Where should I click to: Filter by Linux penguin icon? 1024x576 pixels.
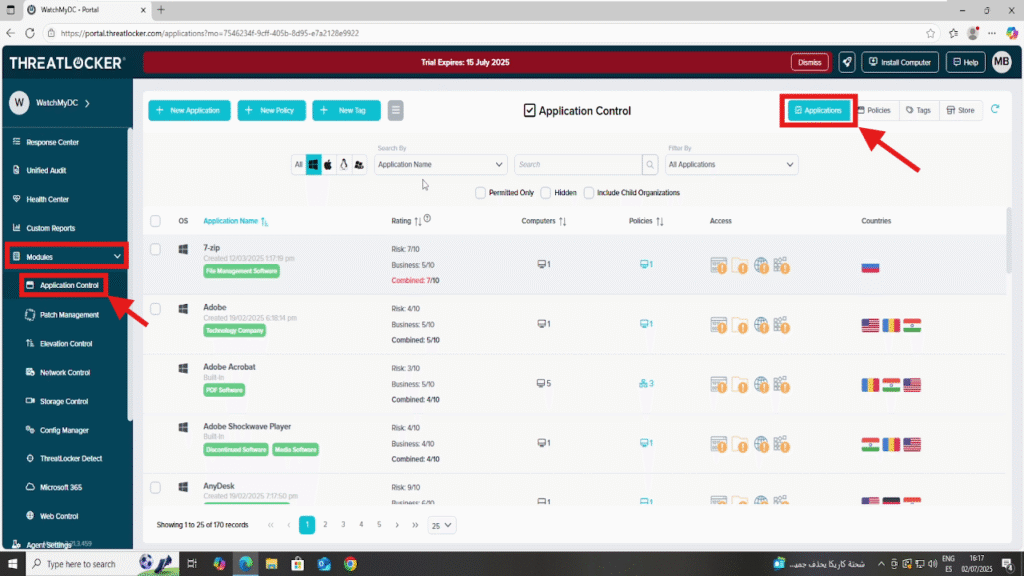[x=344, y=165]
